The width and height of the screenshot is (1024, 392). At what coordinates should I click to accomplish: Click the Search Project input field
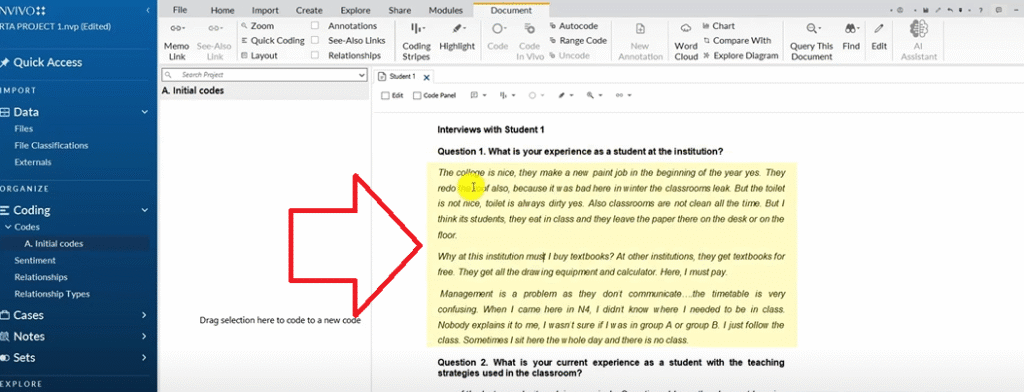264,76
